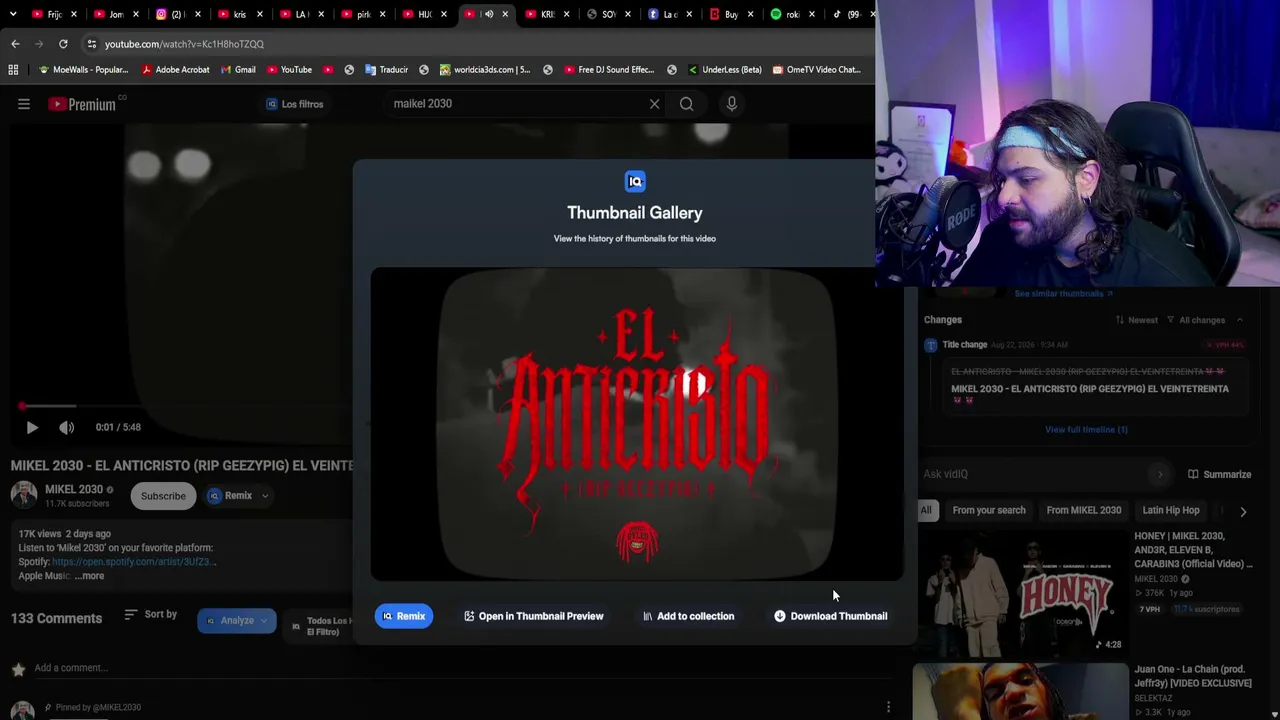Expand the Remix dropdown arrow beside Subscribe
This screenshot has width=1280, height=720.
click(x=265, y=496)
